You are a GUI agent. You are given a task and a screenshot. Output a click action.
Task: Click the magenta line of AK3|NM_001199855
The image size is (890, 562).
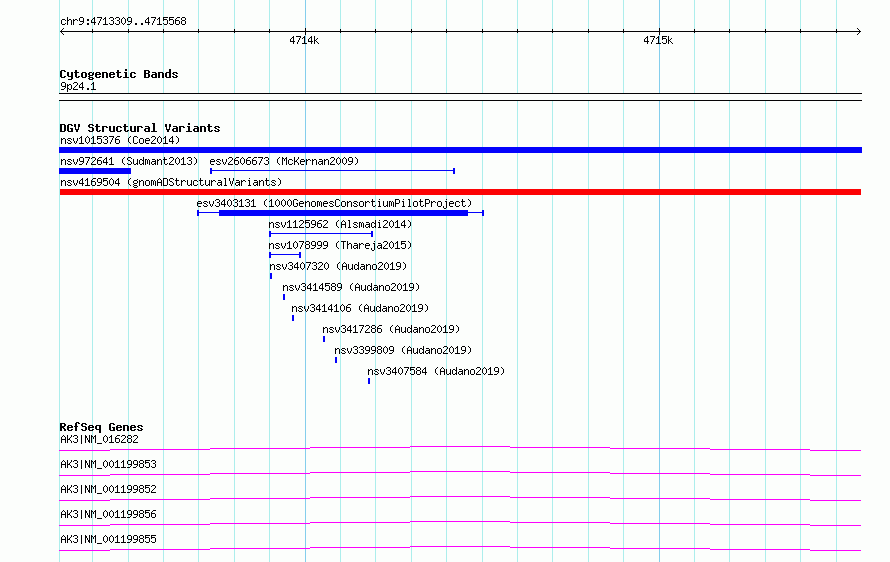point(460,548)
